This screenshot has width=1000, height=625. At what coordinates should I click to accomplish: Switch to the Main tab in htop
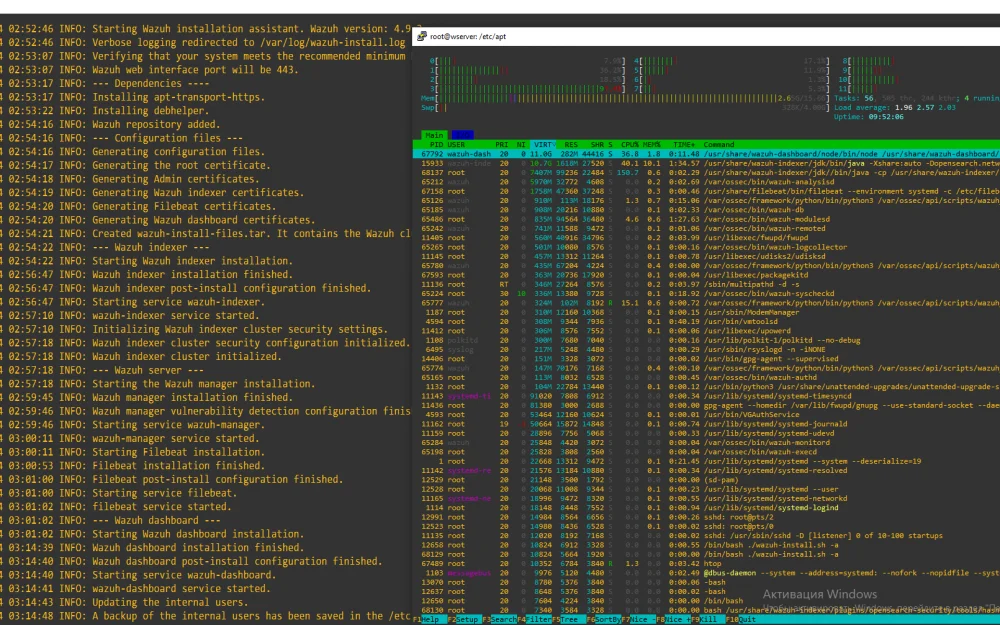434,134
